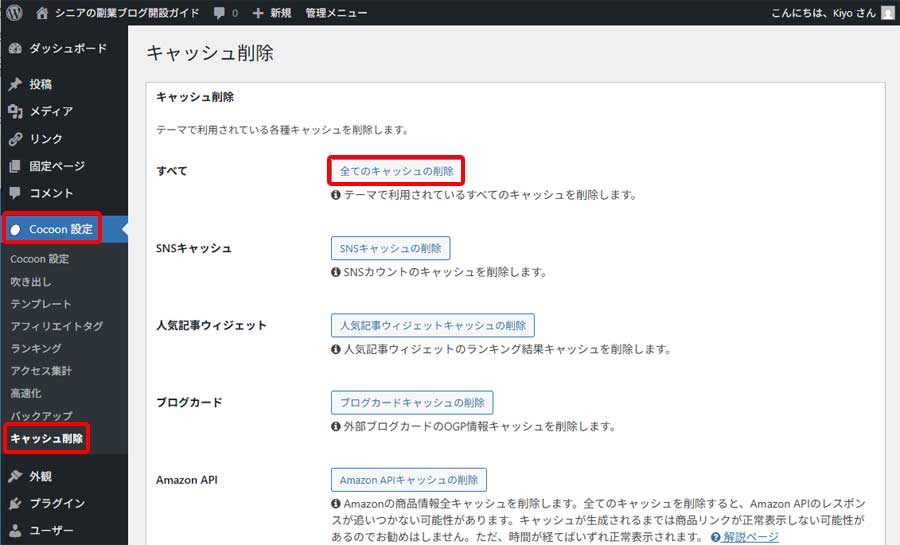This screenshot has width=900, height=545.
Task: Open the comments bubble icon in admin bar
Action: (x=219, y=13)
